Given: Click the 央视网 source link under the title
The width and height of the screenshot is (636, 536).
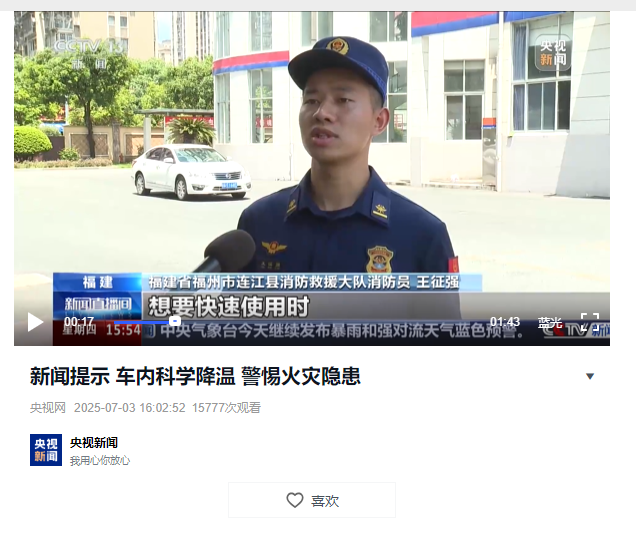Looking at the screenshot, I should (48, 407).
